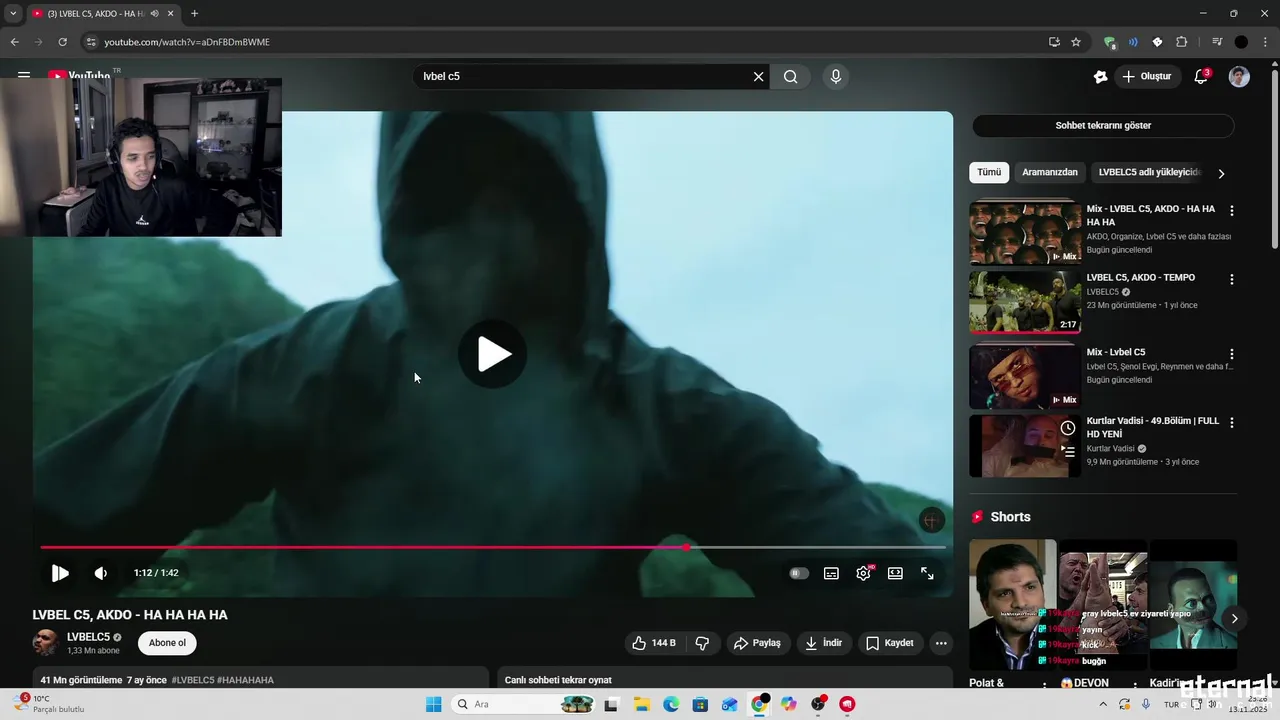This screenshot has height=720, width=1280.
Task: Clear the search box with the X icon
Action: tap(758, 76)
